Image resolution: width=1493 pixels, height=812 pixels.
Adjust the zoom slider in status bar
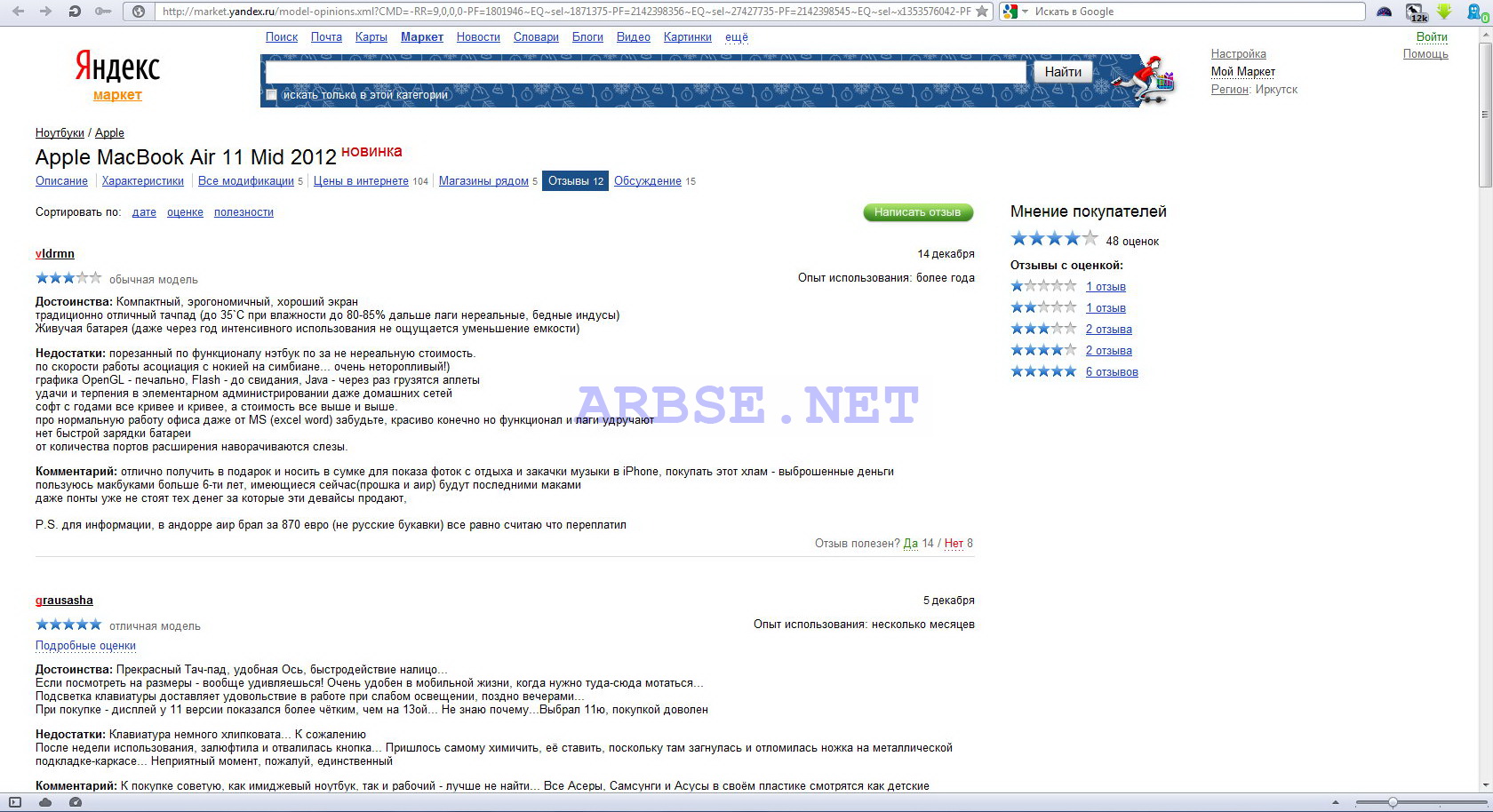(1422, 803)
